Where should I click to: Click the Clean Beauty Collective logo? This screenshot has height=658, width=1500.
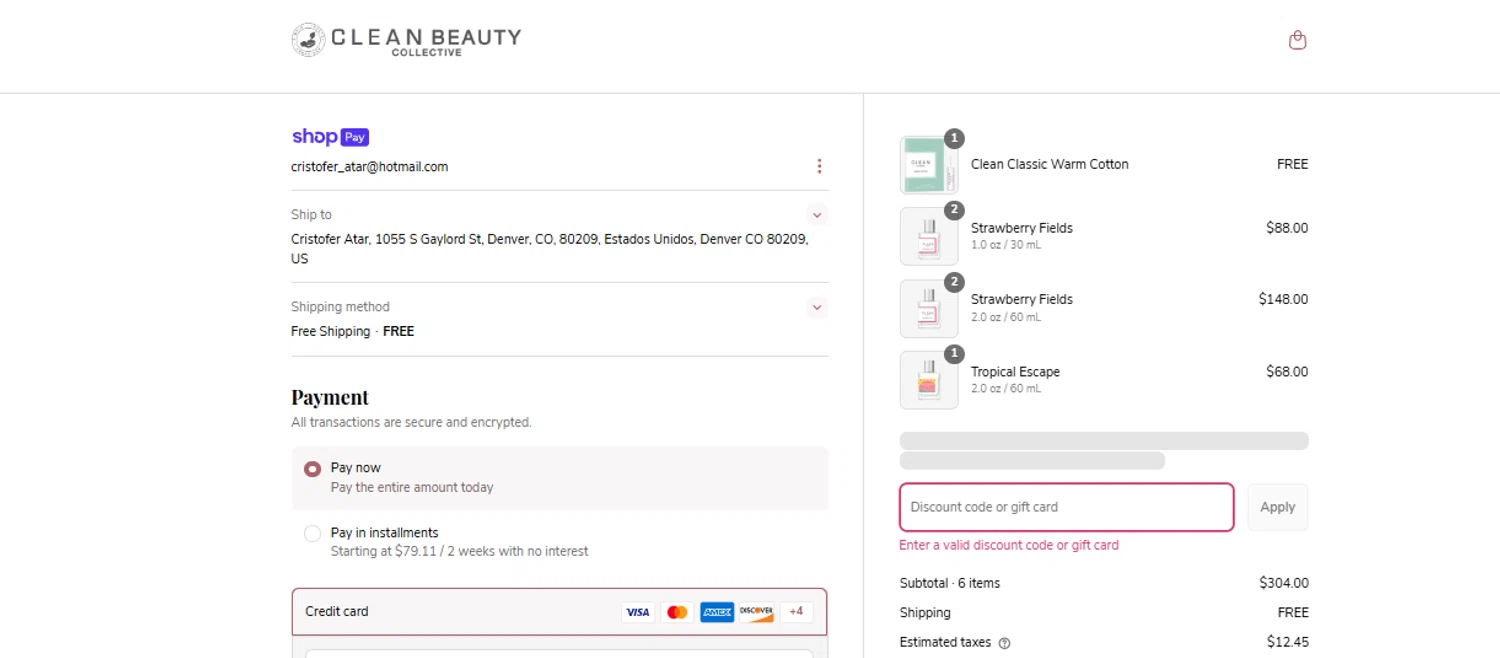406,40
